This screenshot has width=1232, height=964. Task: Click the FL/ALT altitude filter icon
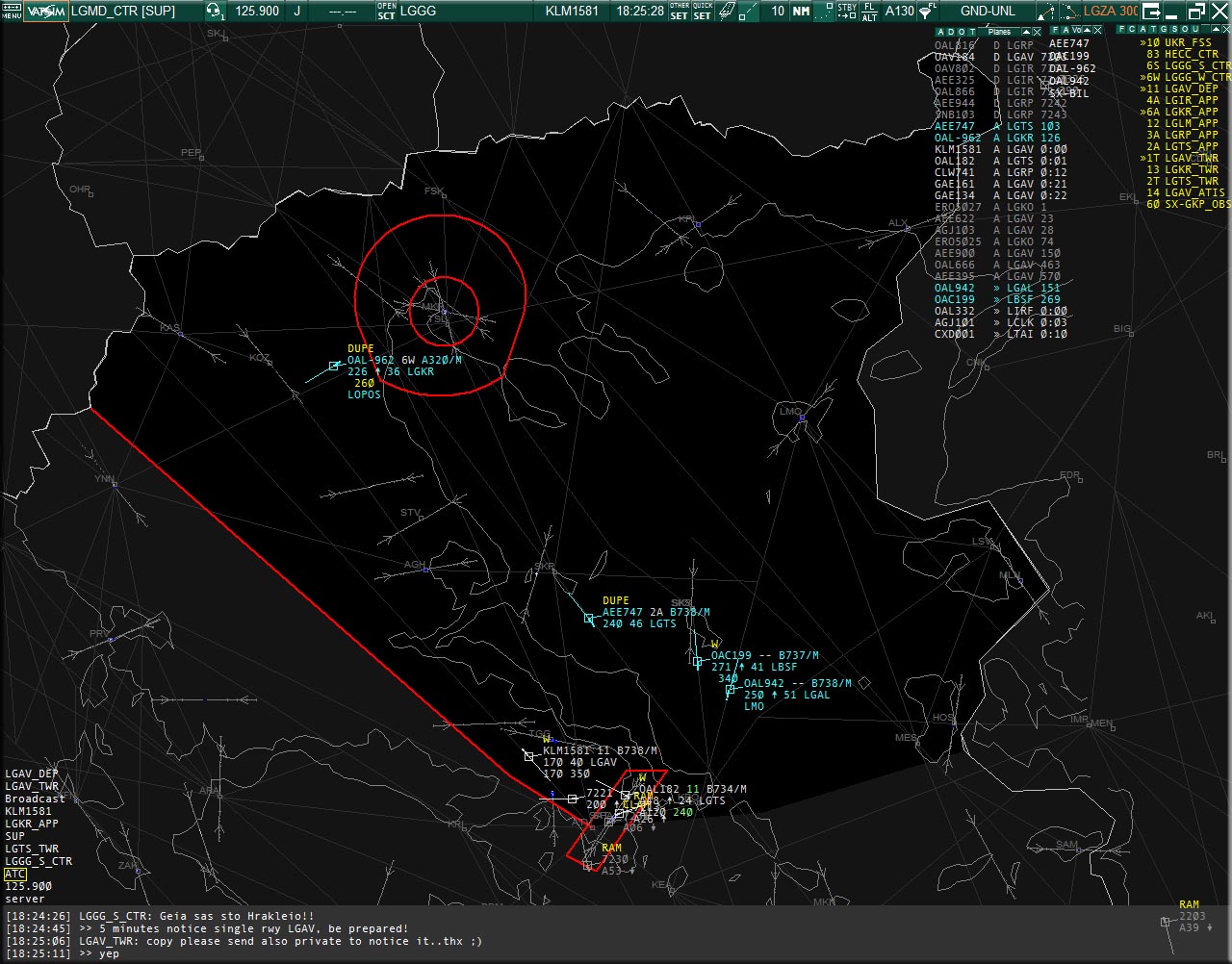pos(869,12)
